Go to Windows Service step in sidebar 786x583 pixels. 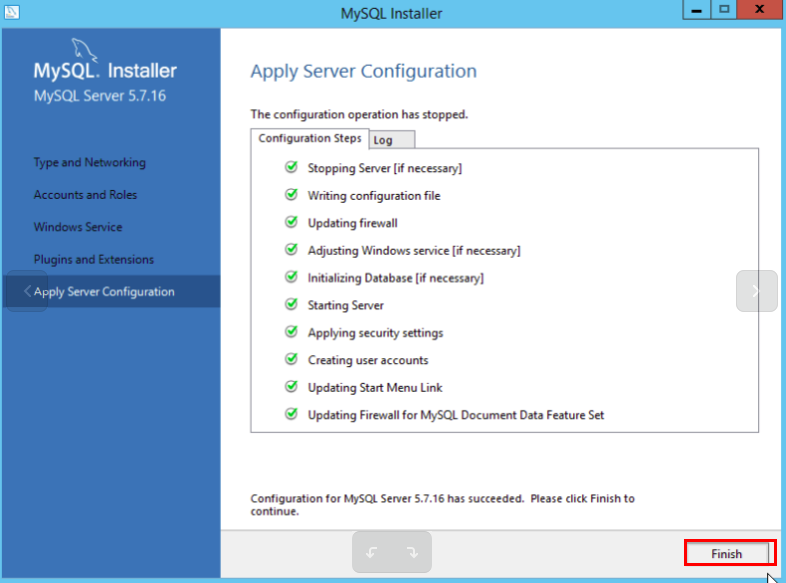point(78,227)
